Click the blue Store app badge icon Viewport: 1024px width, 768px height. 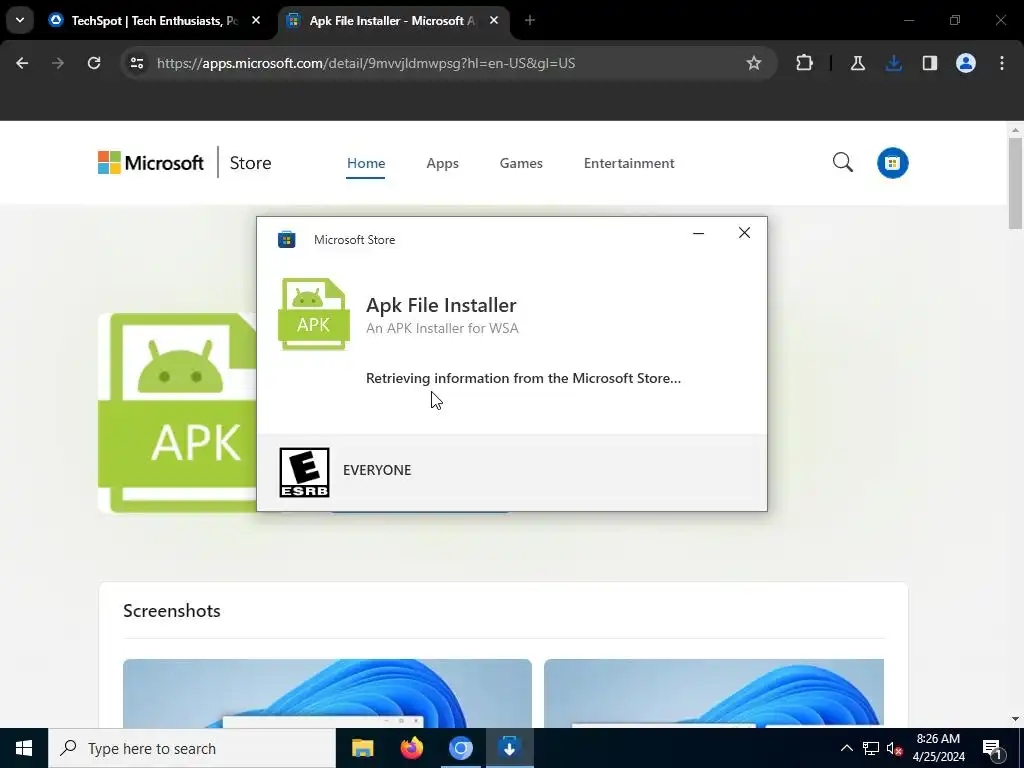pyautogui.click(x=892, y=163)
